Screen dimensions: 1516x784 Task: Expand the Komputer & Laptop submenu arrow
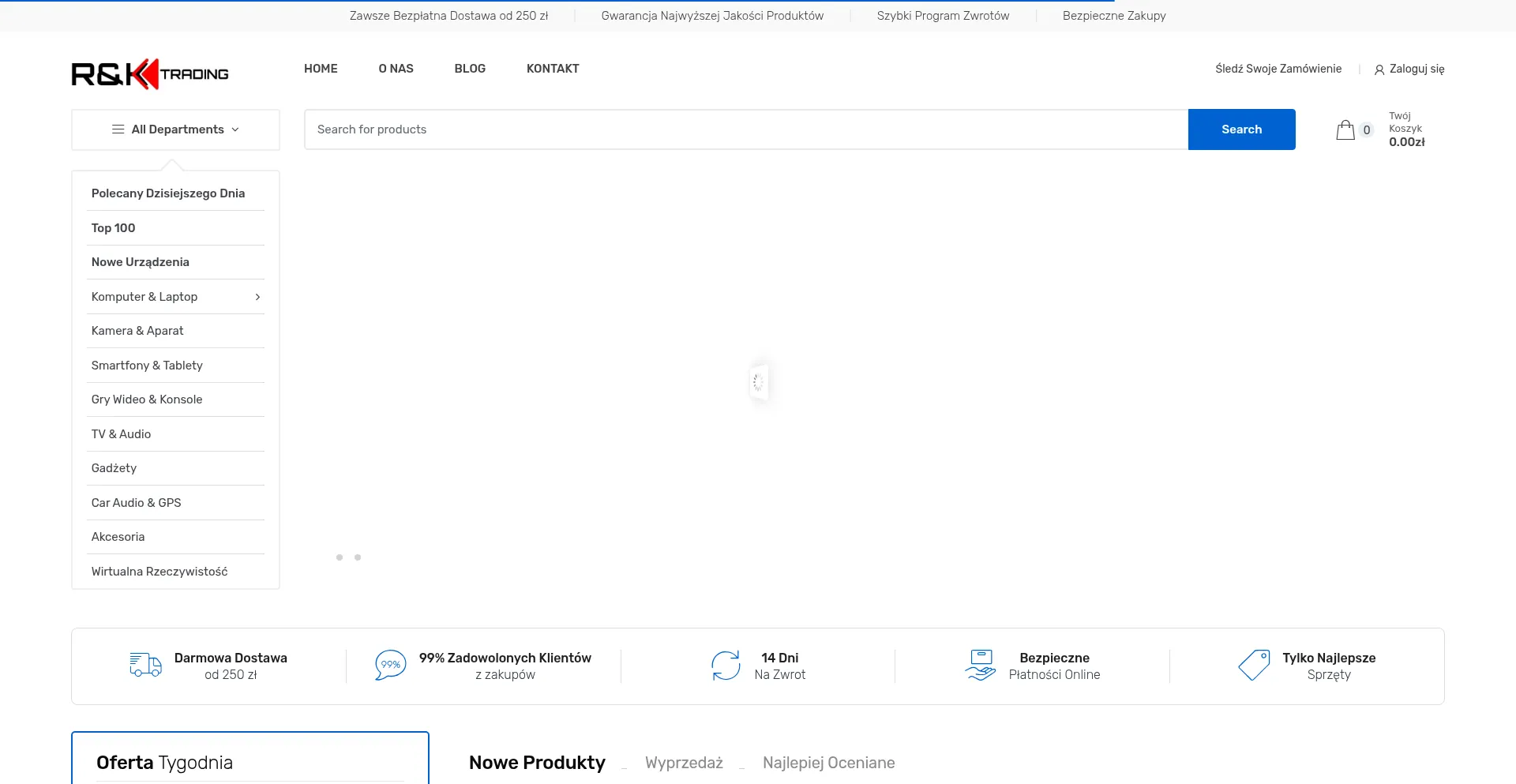257,297
